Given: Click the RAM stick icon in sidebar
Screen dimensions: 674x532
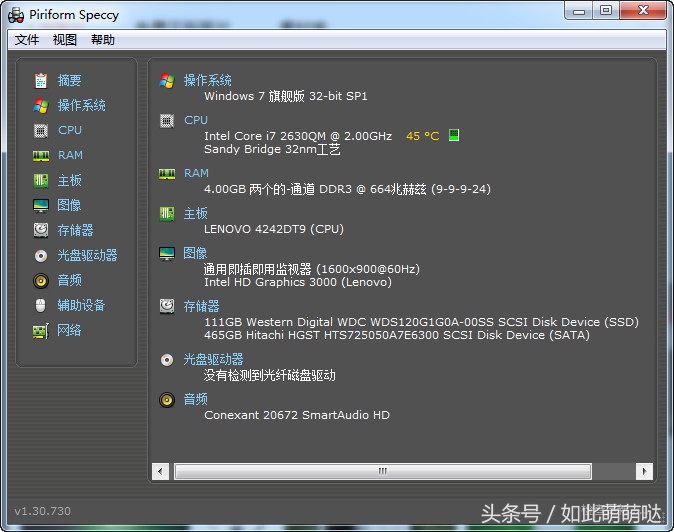Looking at the screenshot, I should [x=41, y=156].
